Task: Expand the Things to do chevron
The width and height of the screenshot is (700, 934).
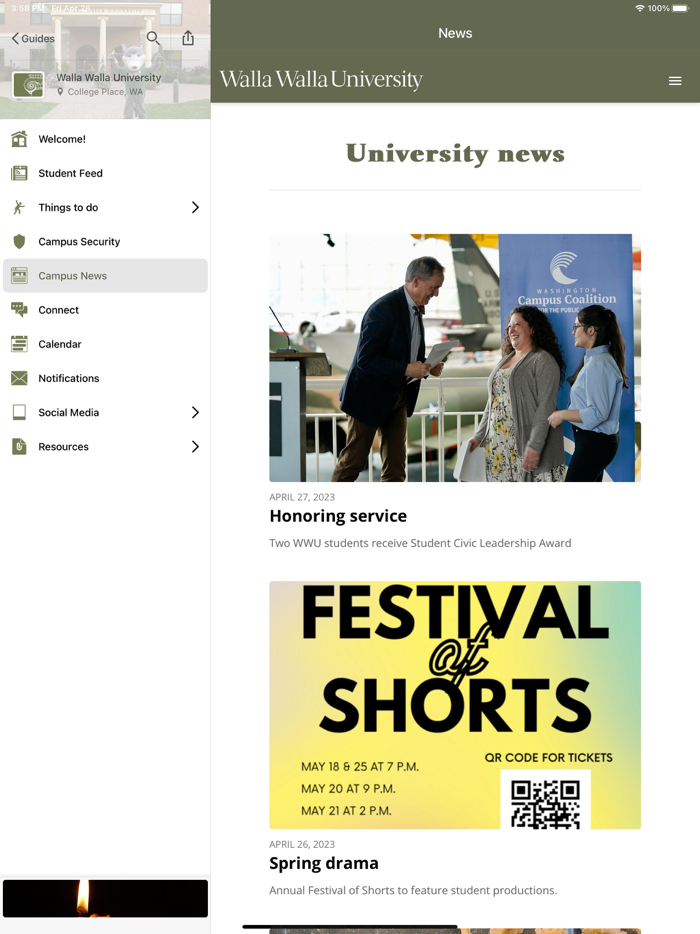Action: 195,207
